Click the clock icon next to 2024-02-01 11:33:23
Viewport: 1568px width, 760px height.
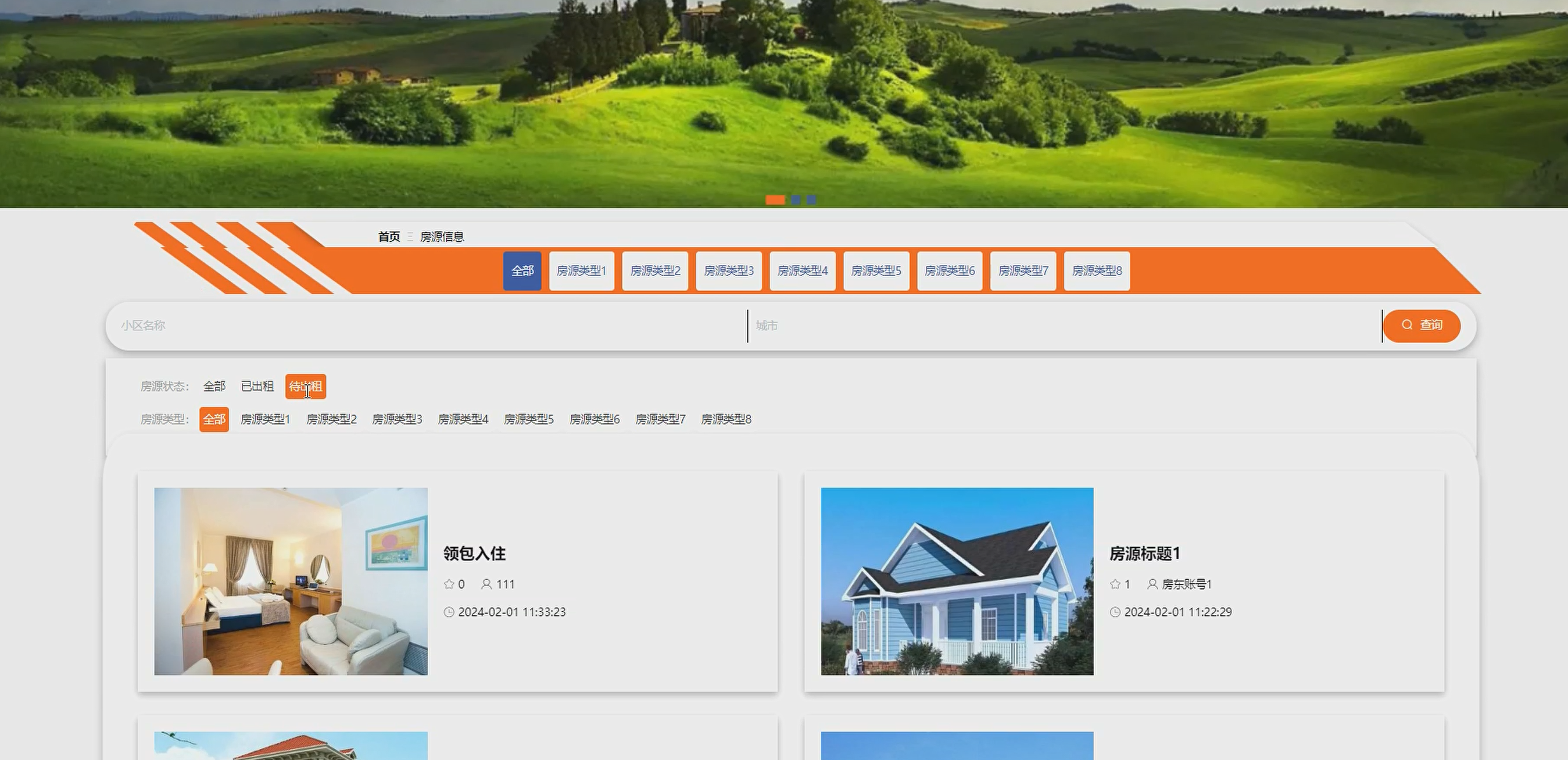(x=449, y=612)
